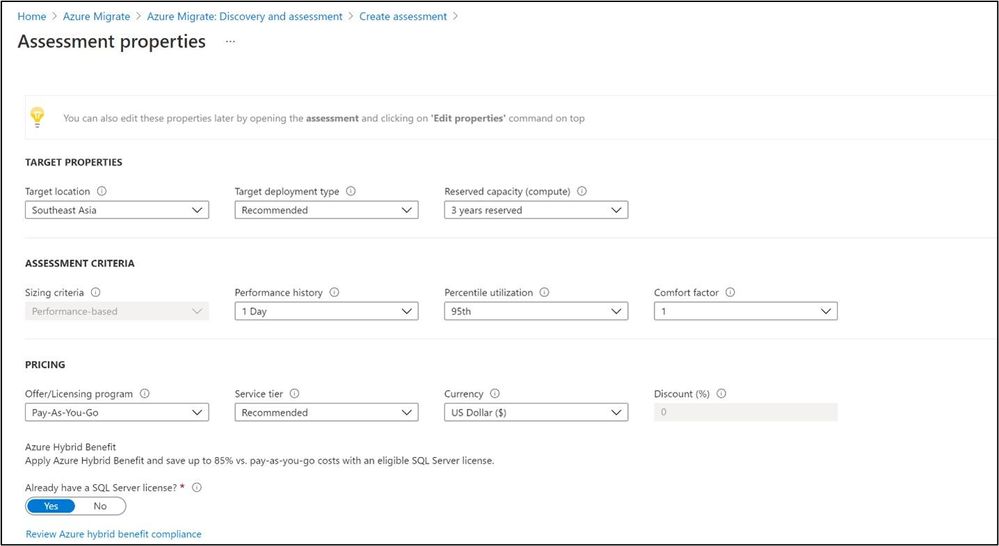This screenshot has height=546, width=999.
Task: Click info icon for Reserved capacity (compute)
Action: tap(581, 191)
